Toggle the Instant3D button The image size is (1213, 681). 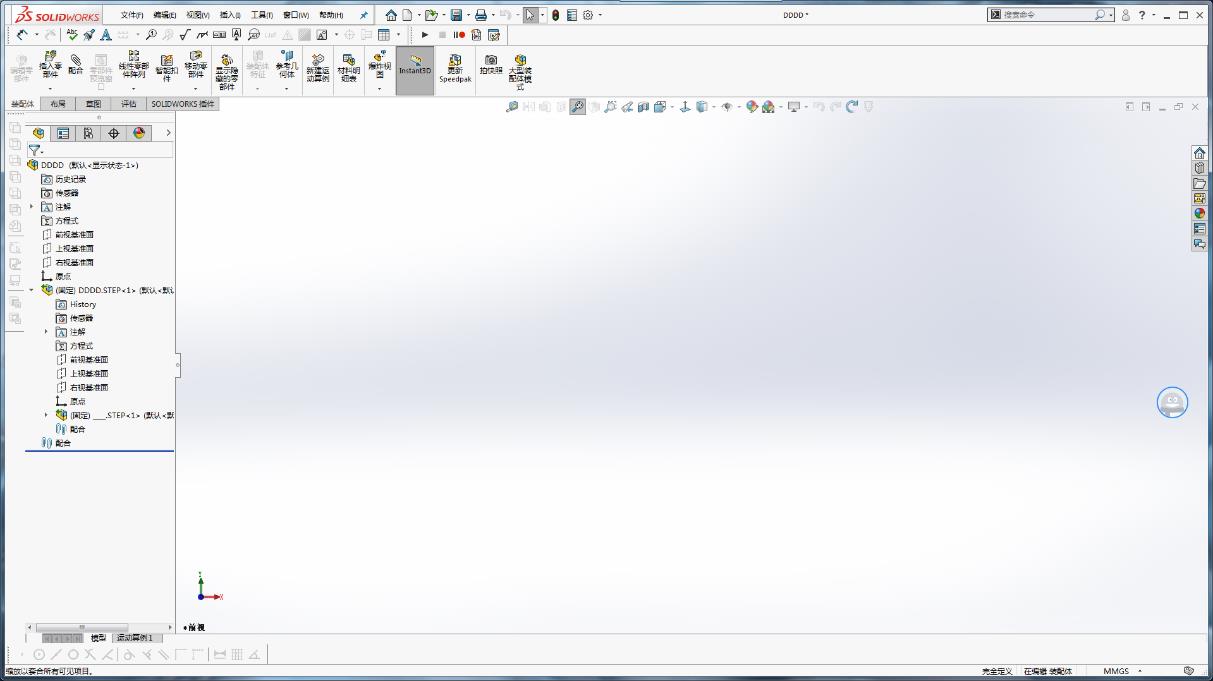pos(415,70)
